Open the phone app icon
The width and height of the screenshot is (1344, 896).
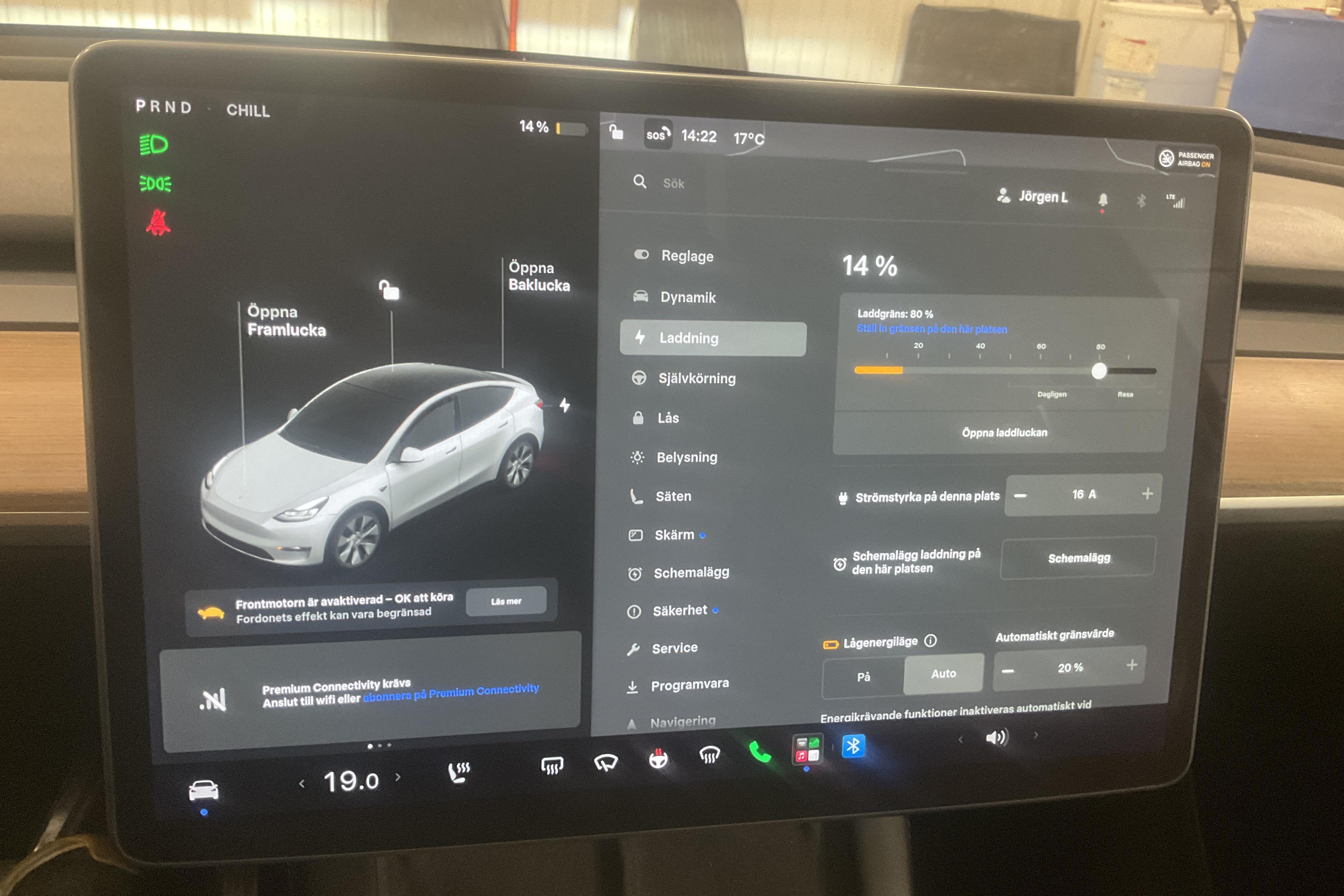(759, 752)
